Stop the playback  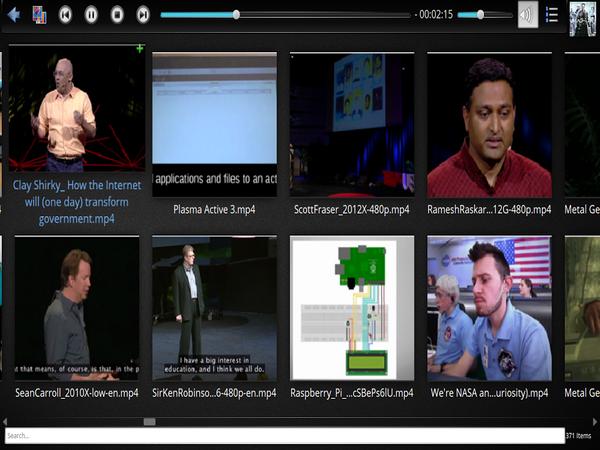117,15
